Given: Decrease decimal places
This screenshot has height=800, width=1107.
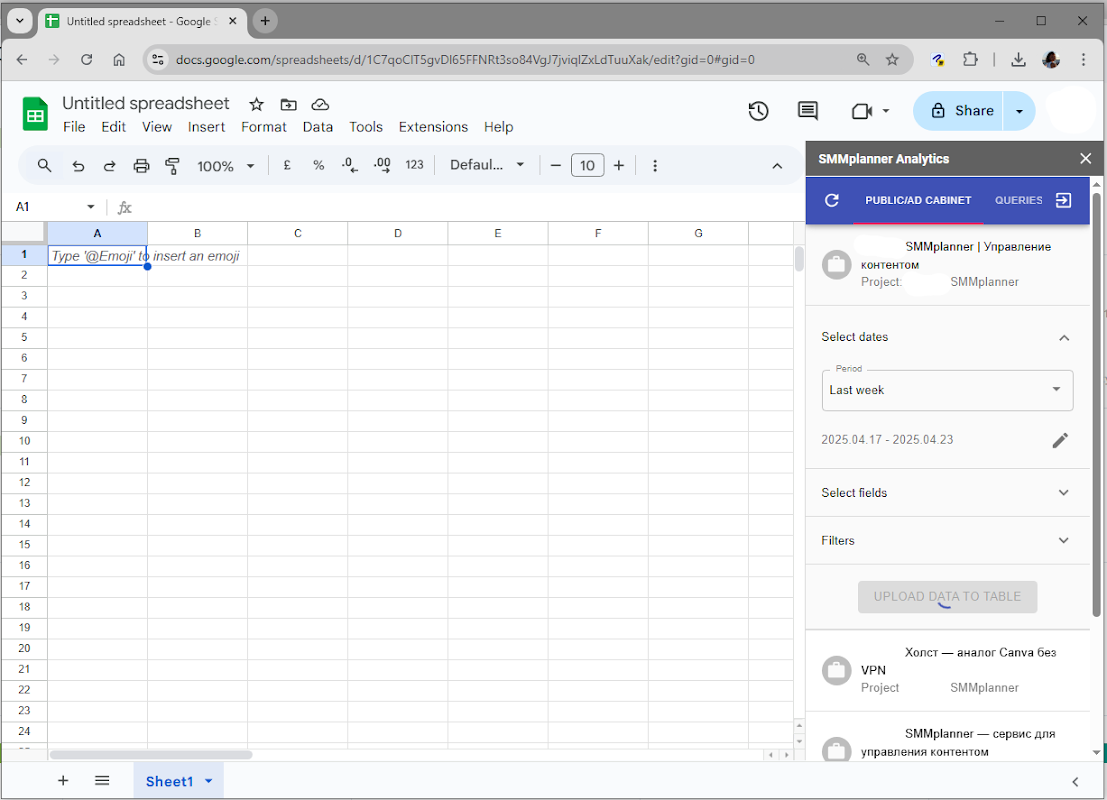Looking at the screenshot, I should tap(349, 165).
